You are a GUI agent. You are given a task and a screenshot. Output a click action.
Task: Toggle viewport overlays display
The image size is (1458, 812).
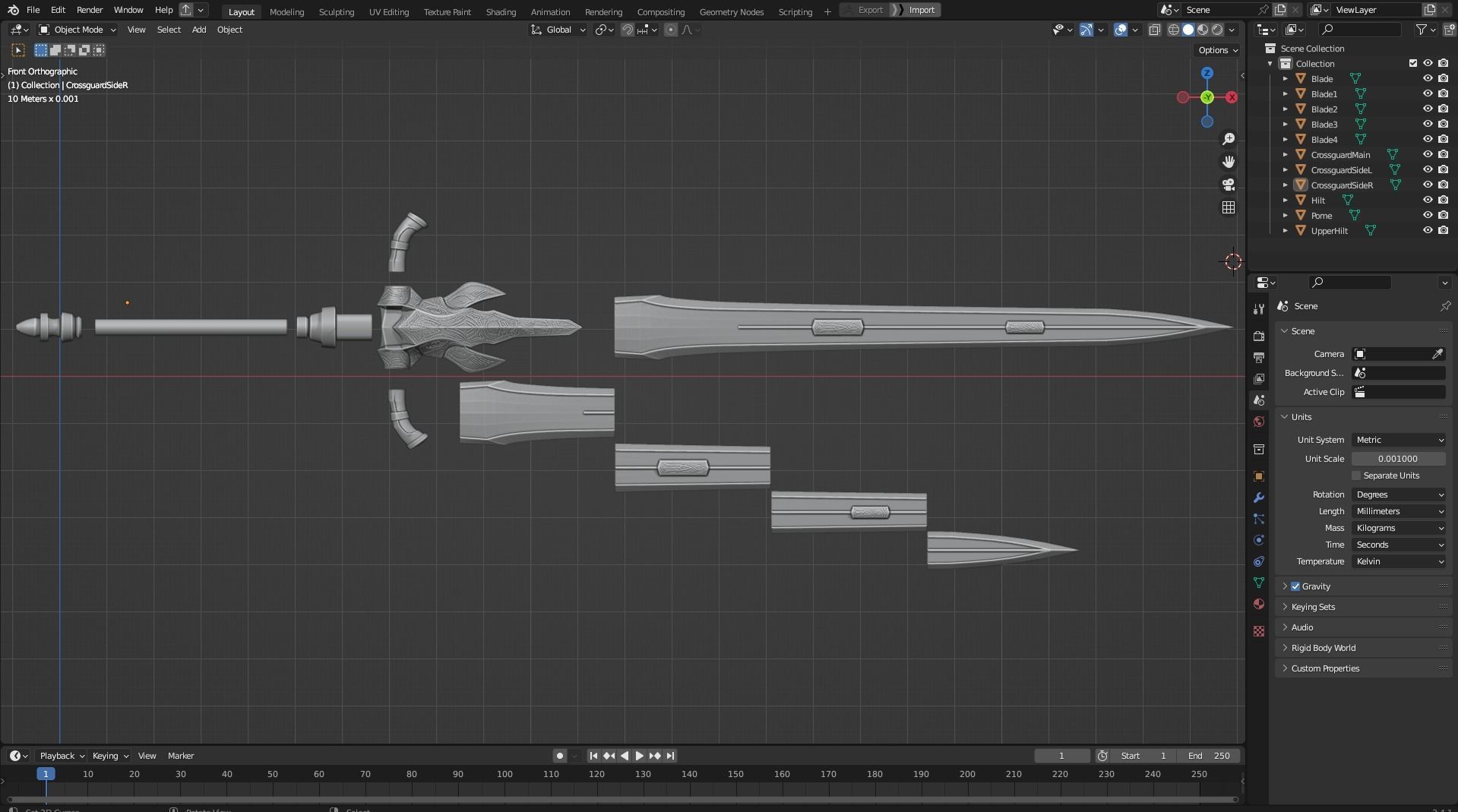[x=1121, y=30]
